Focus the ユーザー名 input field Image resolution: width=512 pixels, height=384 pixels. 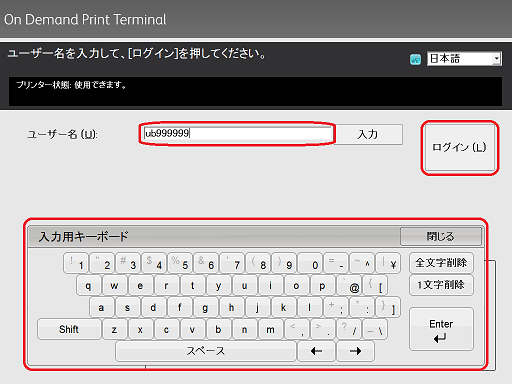(x=238, y=133)
